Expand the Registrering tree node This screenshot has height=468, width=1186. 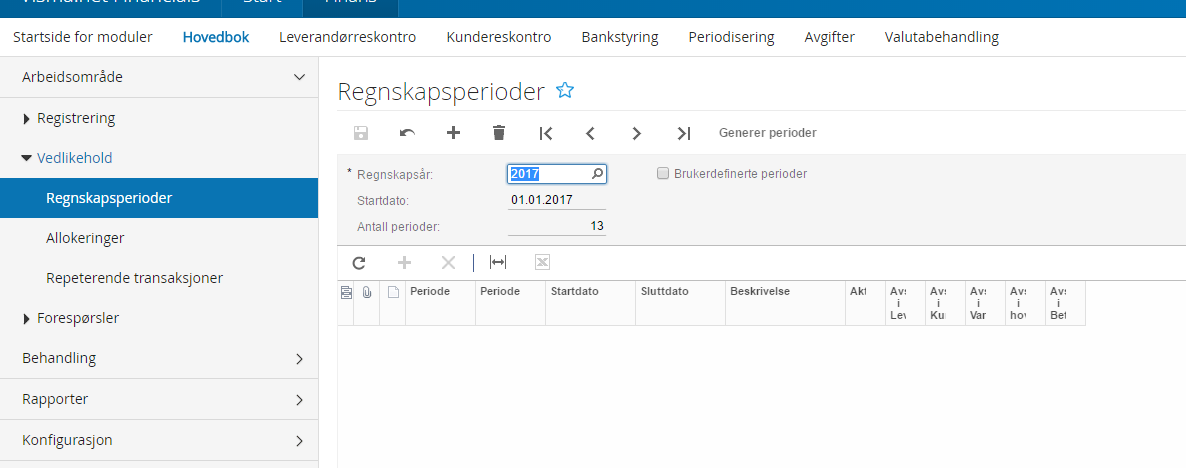27,119
